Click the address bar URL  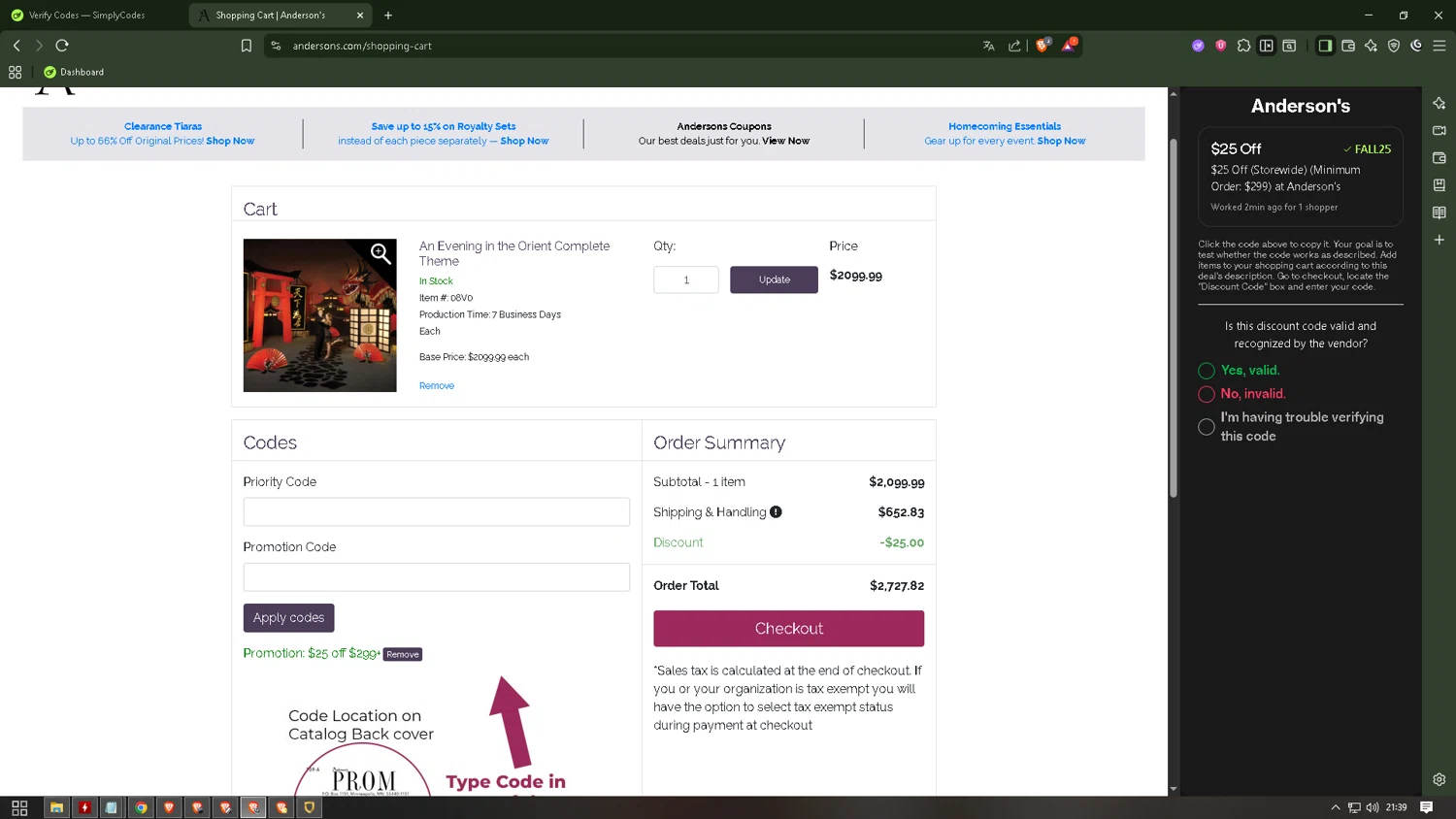point(362,46)
